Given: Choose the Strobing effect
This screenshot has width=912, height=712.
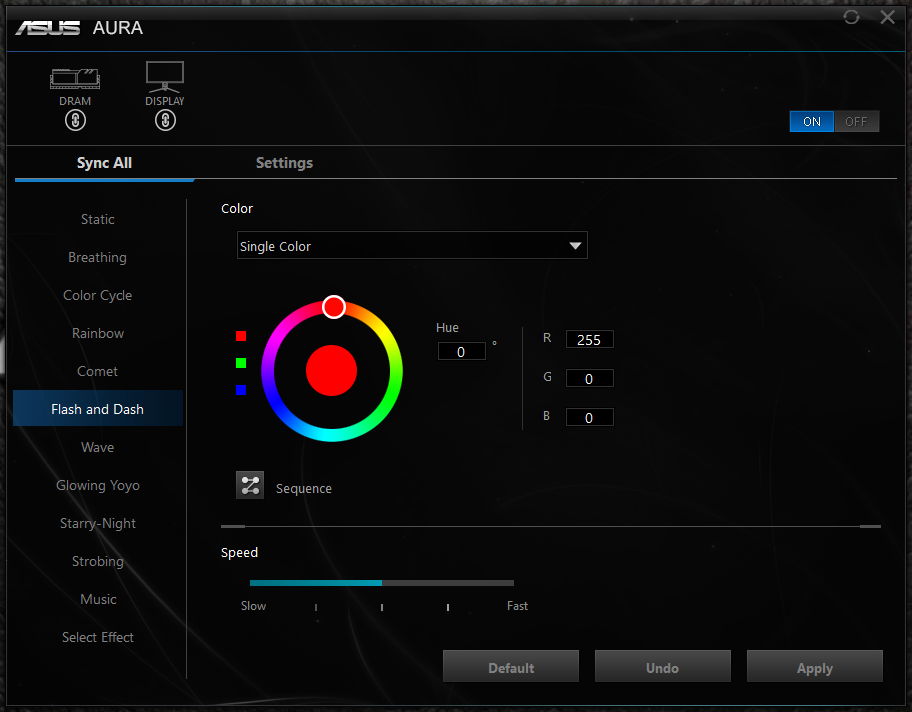Looking at the screenshot, I should pos(98,561).
